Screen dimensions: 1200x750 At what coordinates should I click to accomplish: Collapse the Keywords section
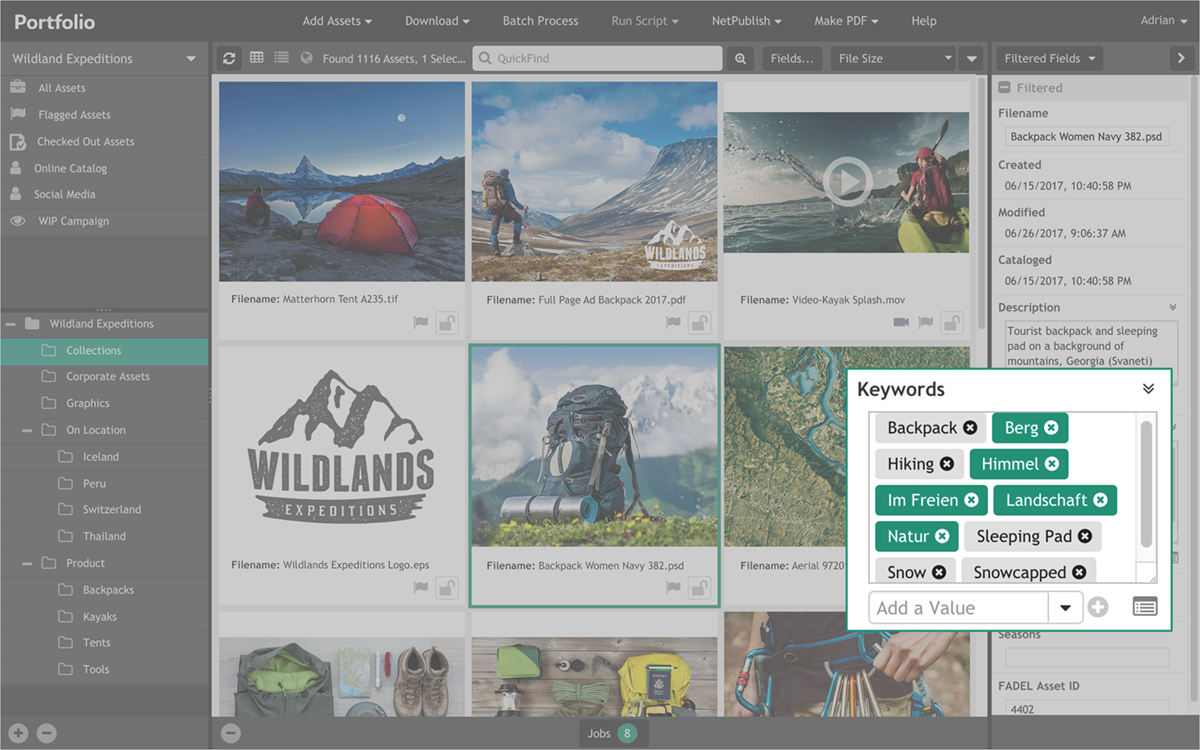coord(1148,389)
